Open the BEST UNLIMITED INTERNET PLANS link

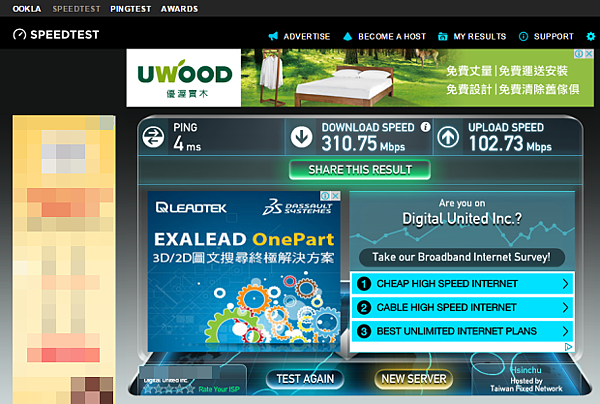[457, 331]
